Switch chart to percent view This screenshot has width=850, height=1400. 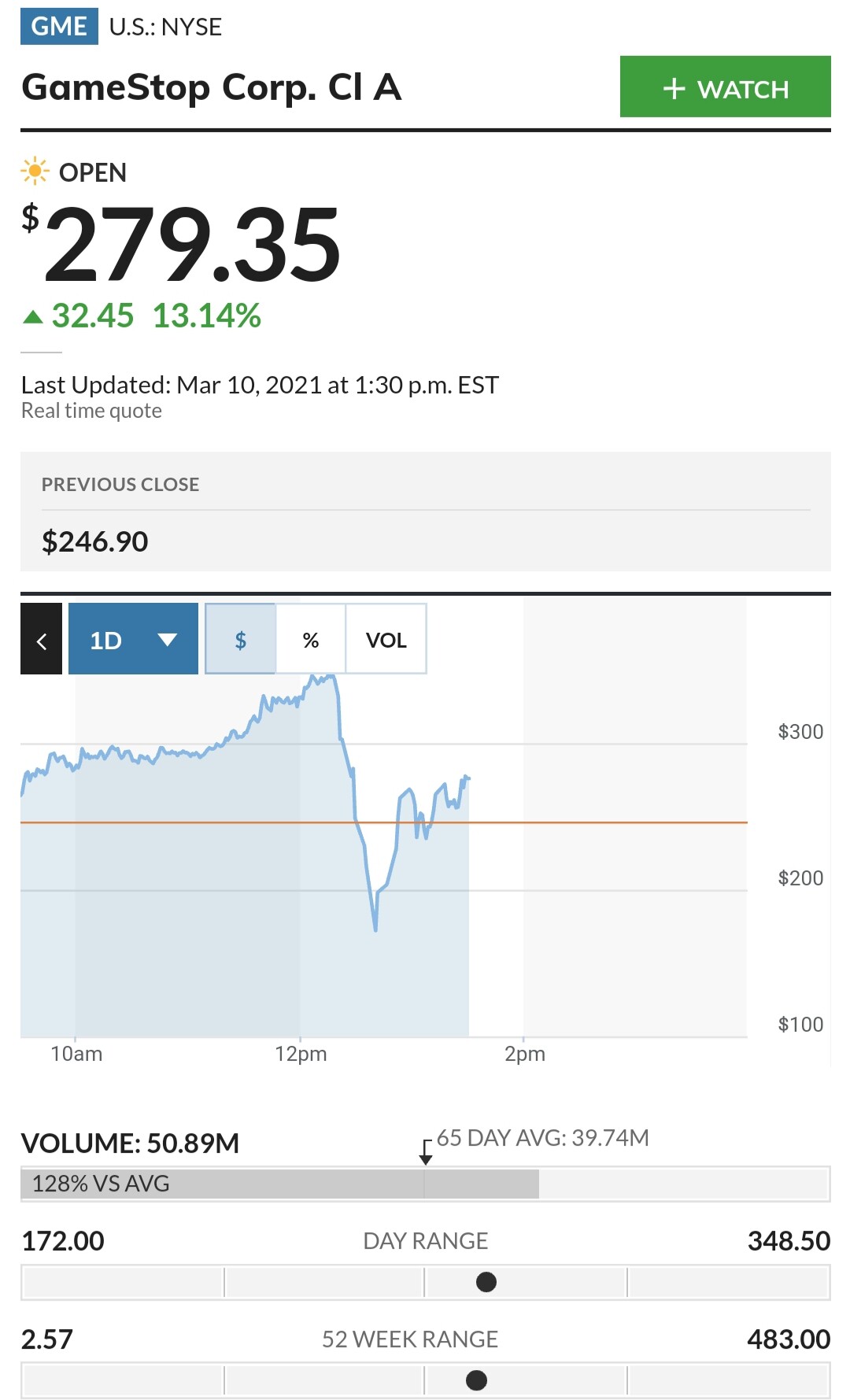click(x=311, y=639)
